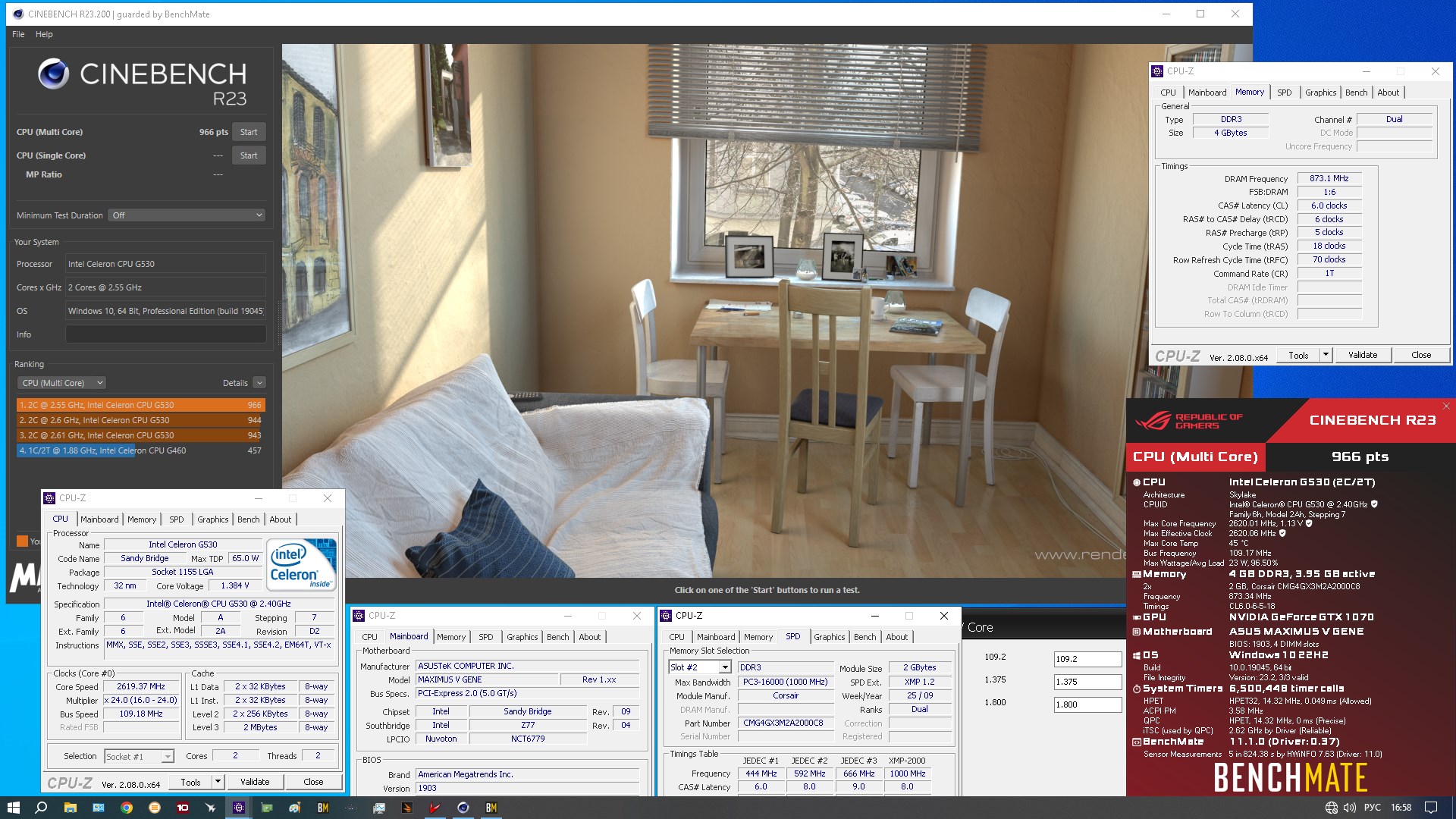Open green graphics card taskbar icon
The height and width of the screenshot is (819, 1456).
pyautogui.click(x=267, y=808)
